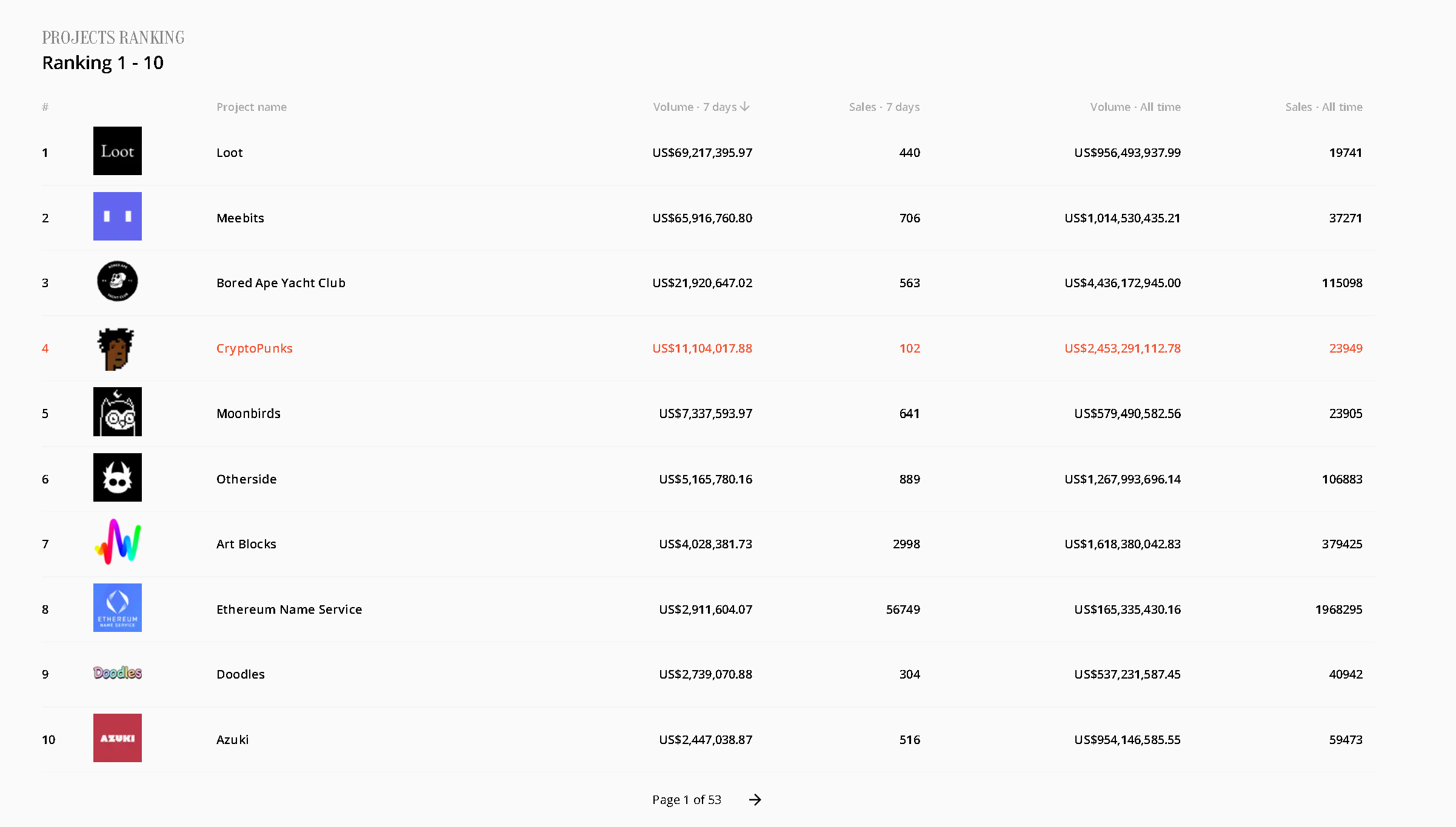Select CryptoPunks volume US$11,104,017.88
The height and width of the screenshot is (827, 1456).
point(703,348)
